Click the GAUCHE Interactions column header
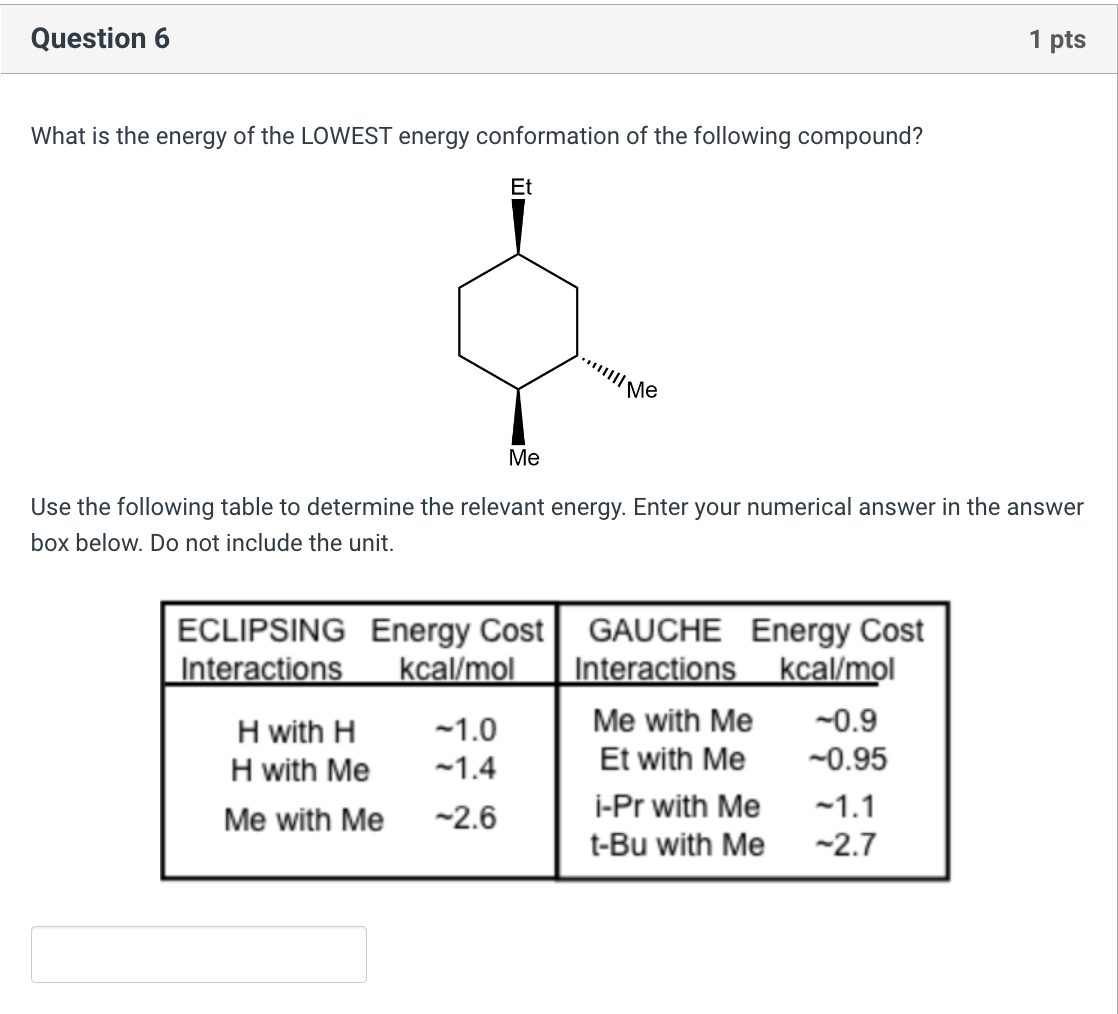The image size is (1118, 1014). (656, 648)
